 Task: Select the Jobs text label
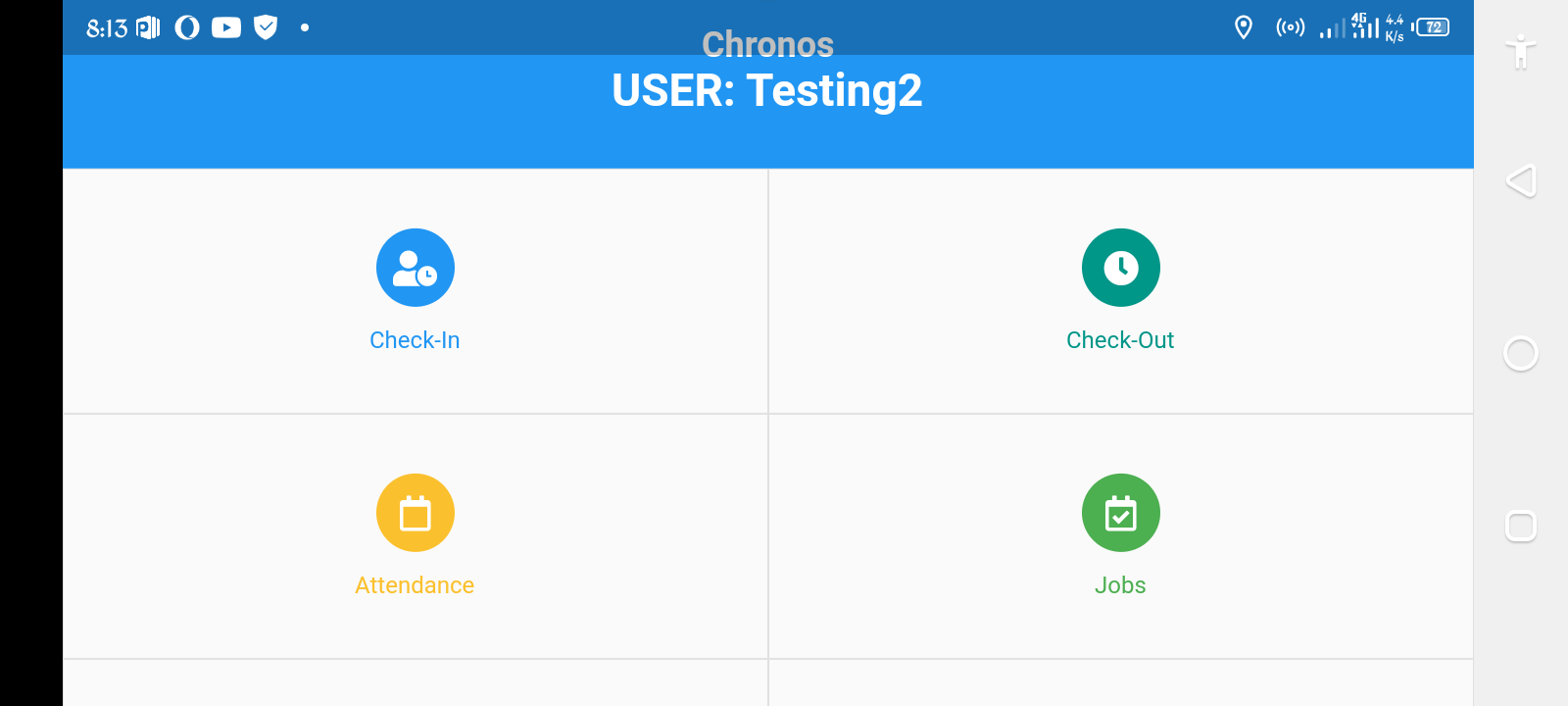tap(1120, 585)
